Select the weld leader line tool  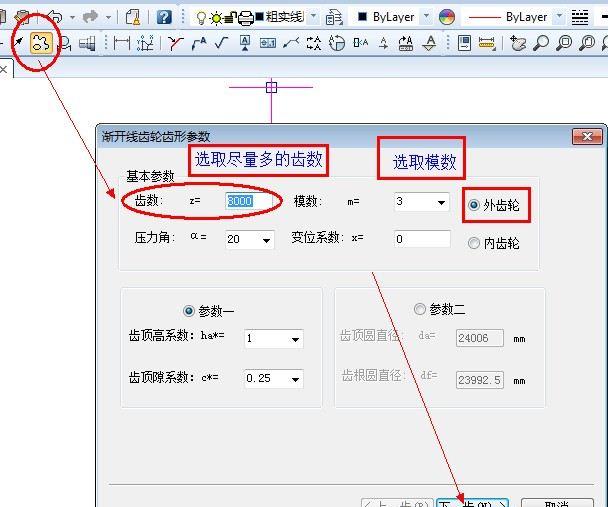pyautogui.click(x=291, y=43)
